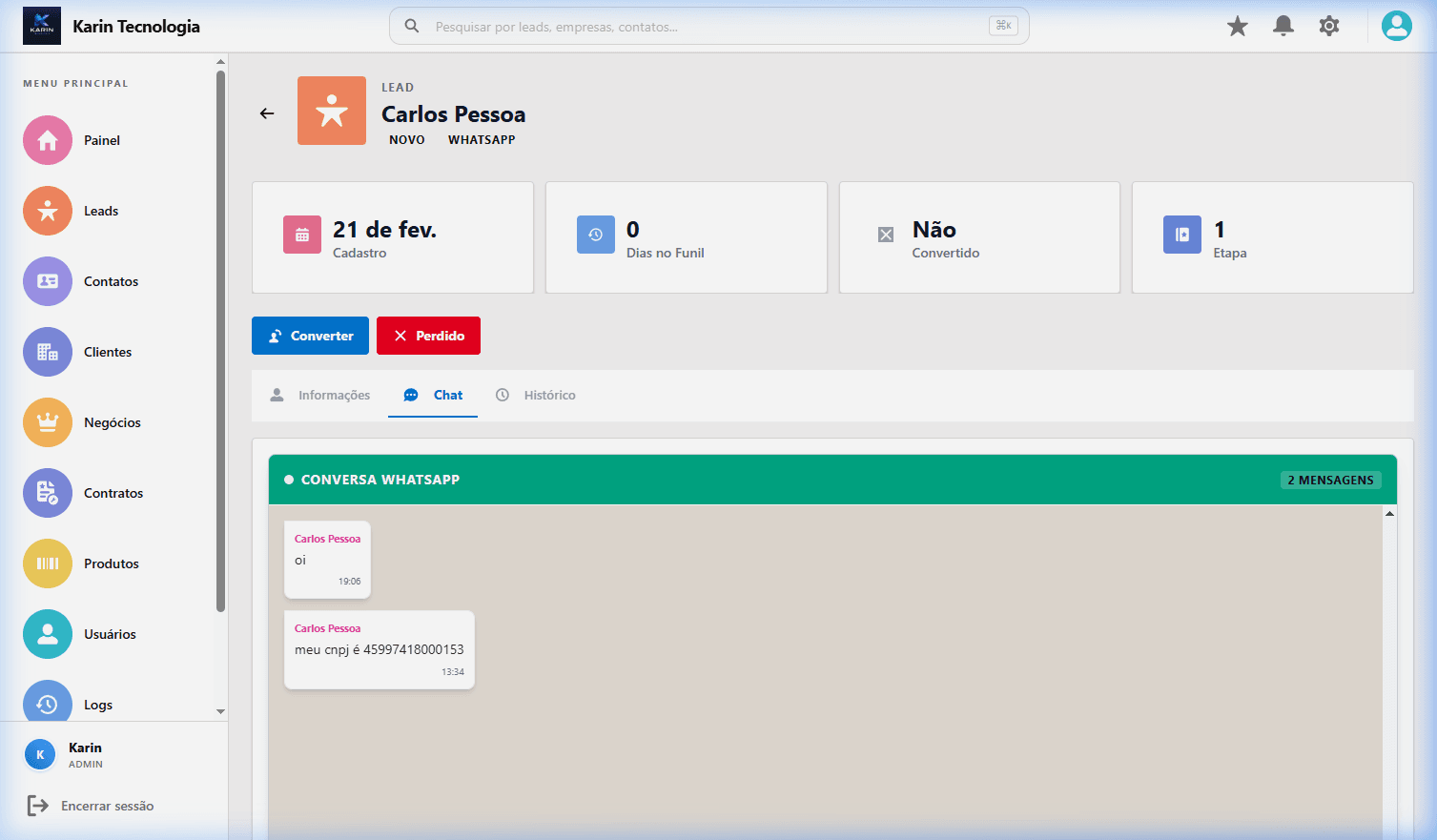Select the Contratos icon

[48, 493]
